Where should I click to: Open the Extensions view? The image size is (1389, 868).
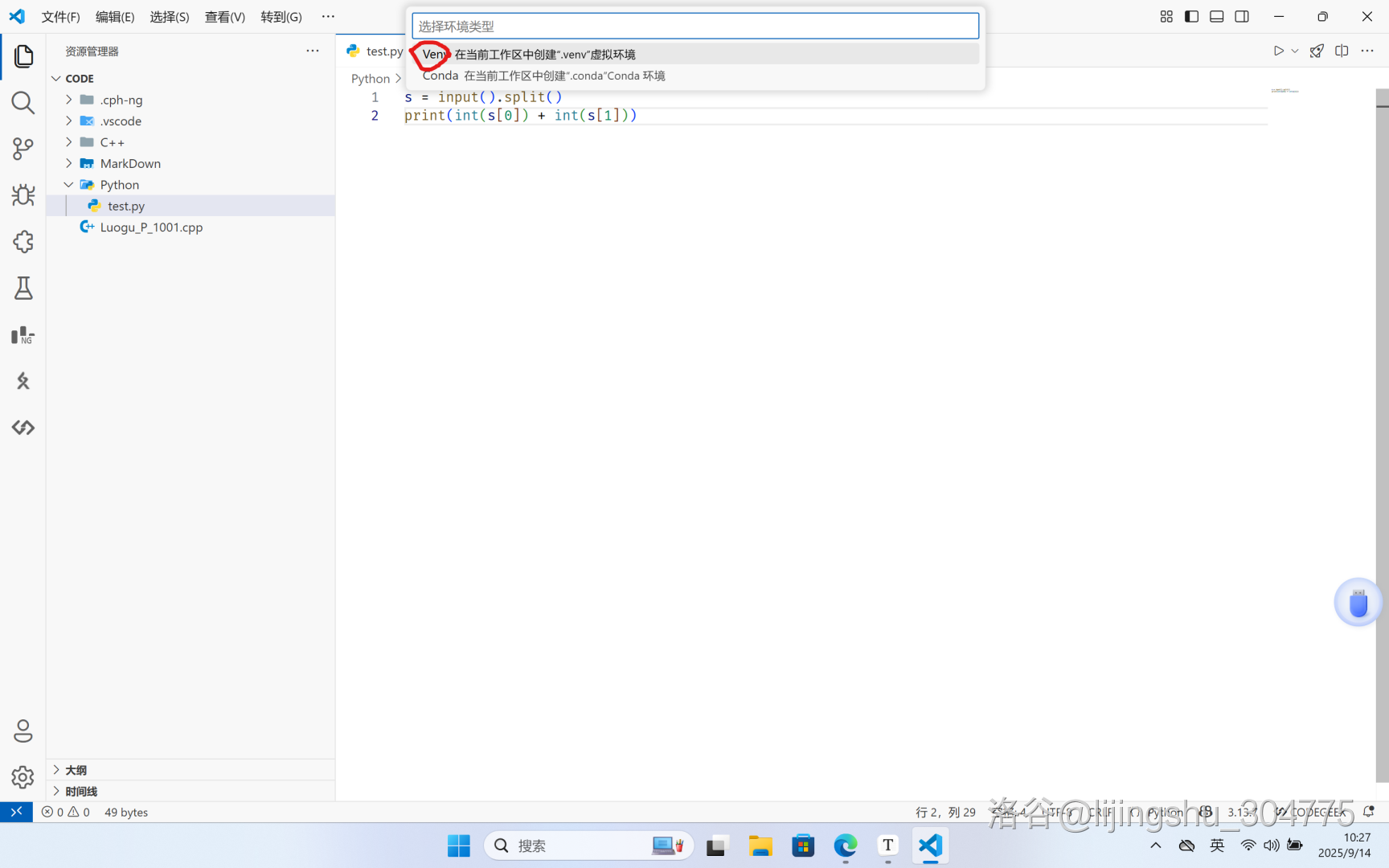coord(23,242)
